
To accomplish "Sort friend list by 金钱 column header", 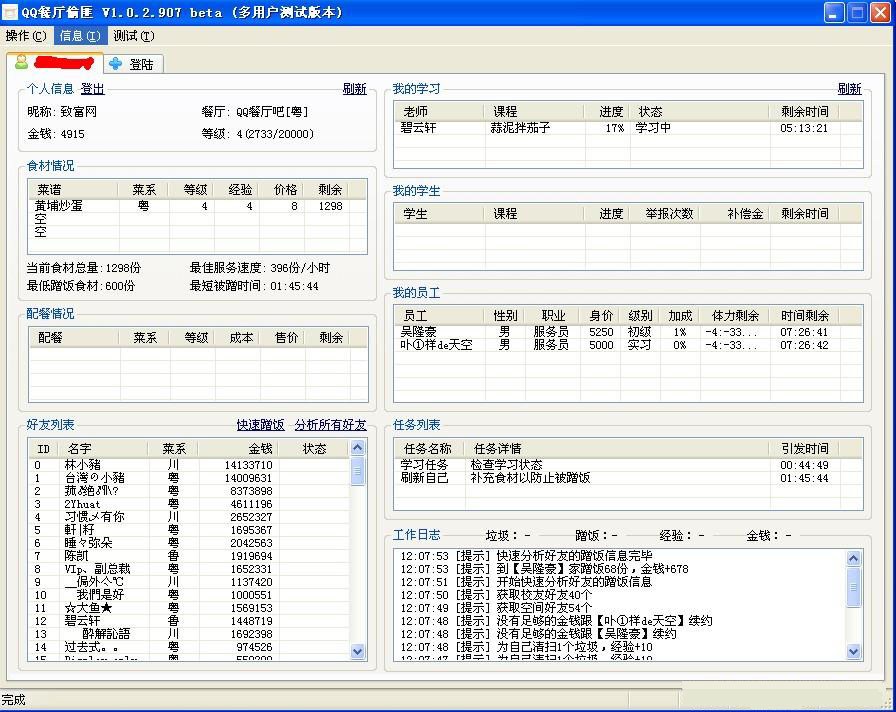I will (238, 449).
